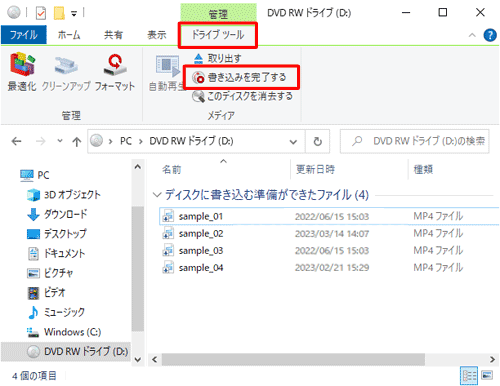The width and height of the screenshot is (500, 386).
Task: Go back with the left arrow
Action: (17, 142)
